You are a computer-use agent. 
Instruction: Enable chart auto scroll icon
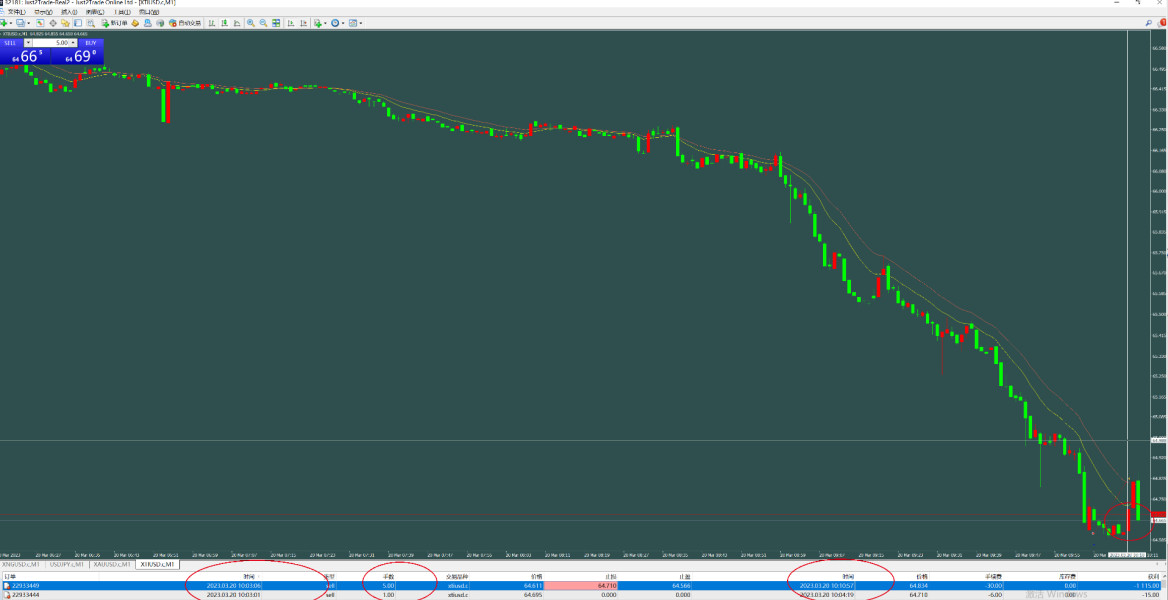pos(291,23)
